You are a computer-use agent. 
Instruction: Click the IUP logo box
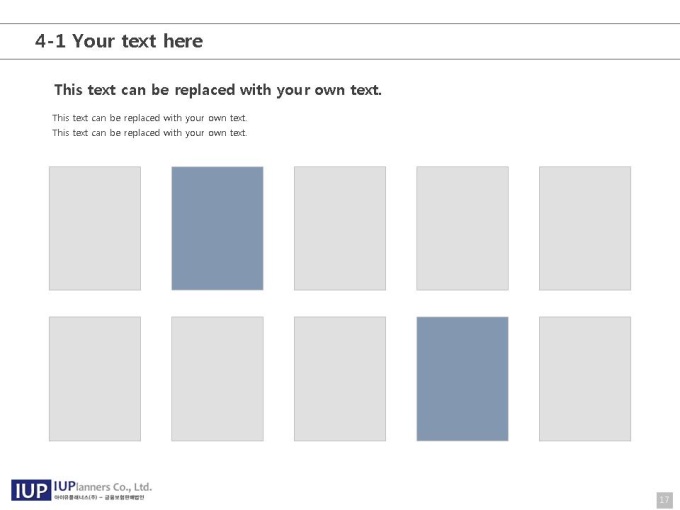click(31, 490)
